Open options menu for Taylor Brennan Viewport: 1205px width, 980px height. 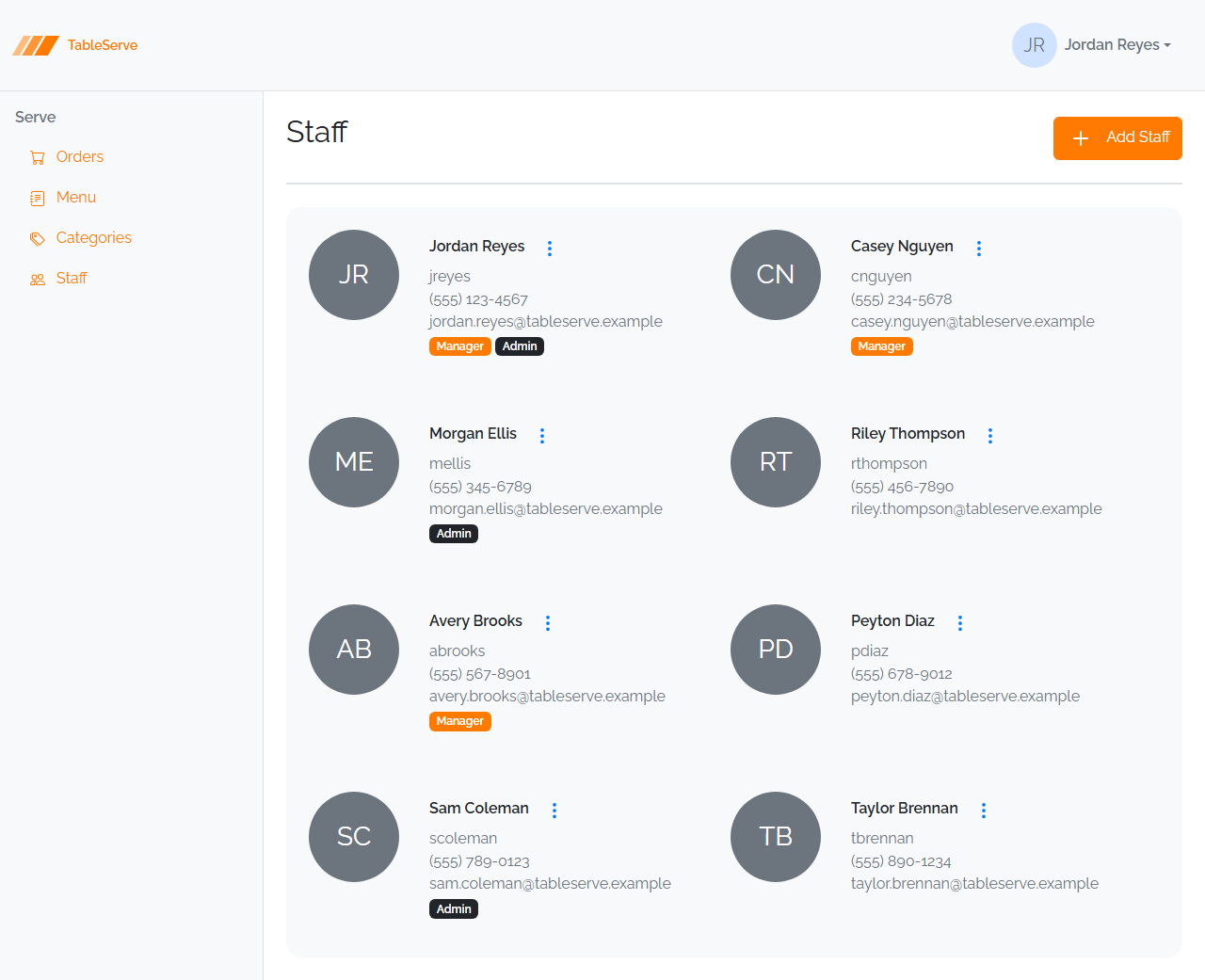(x=984, y=811)
